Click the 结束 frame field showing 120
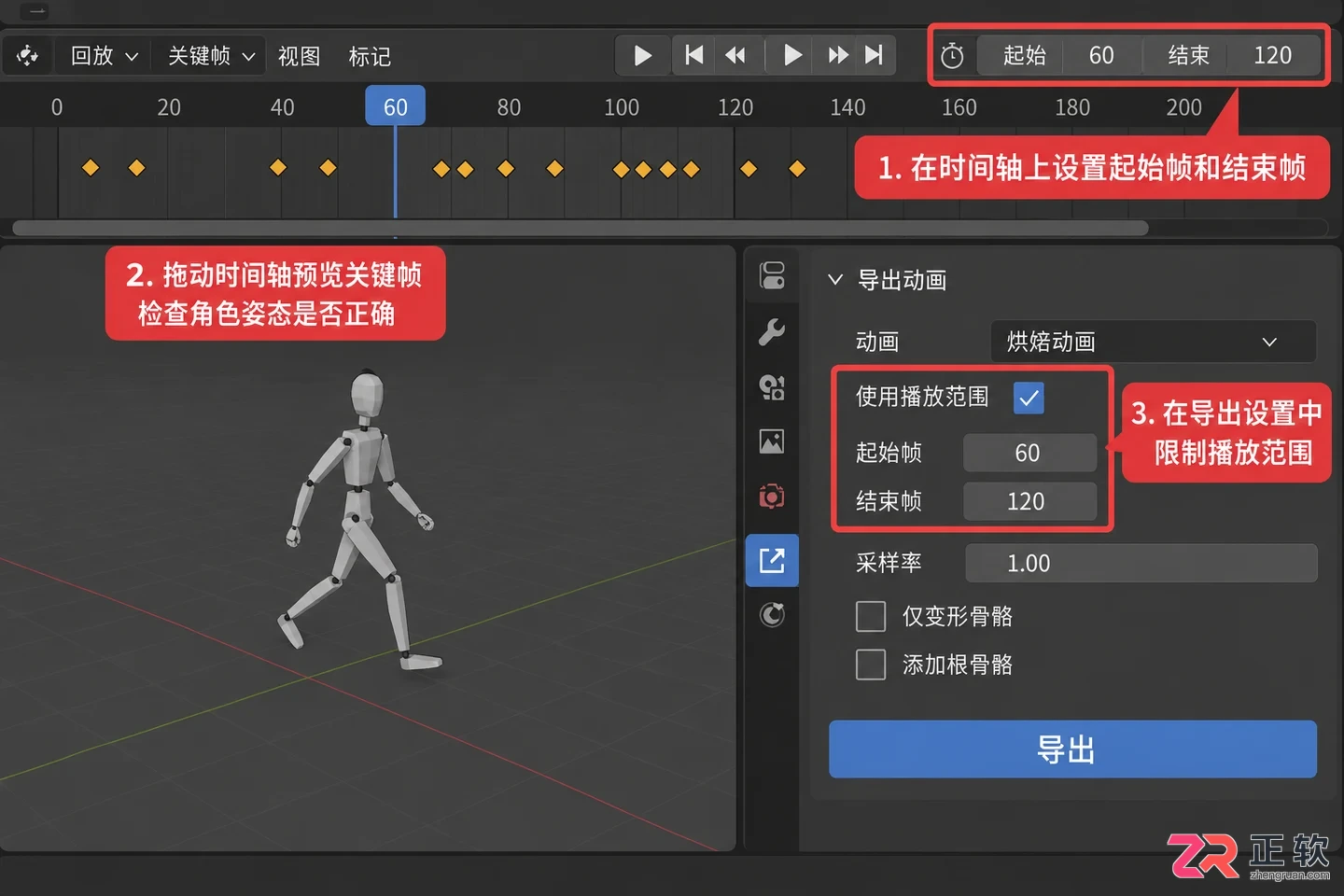This screenshot has height=896, width=1344. 1232,55
